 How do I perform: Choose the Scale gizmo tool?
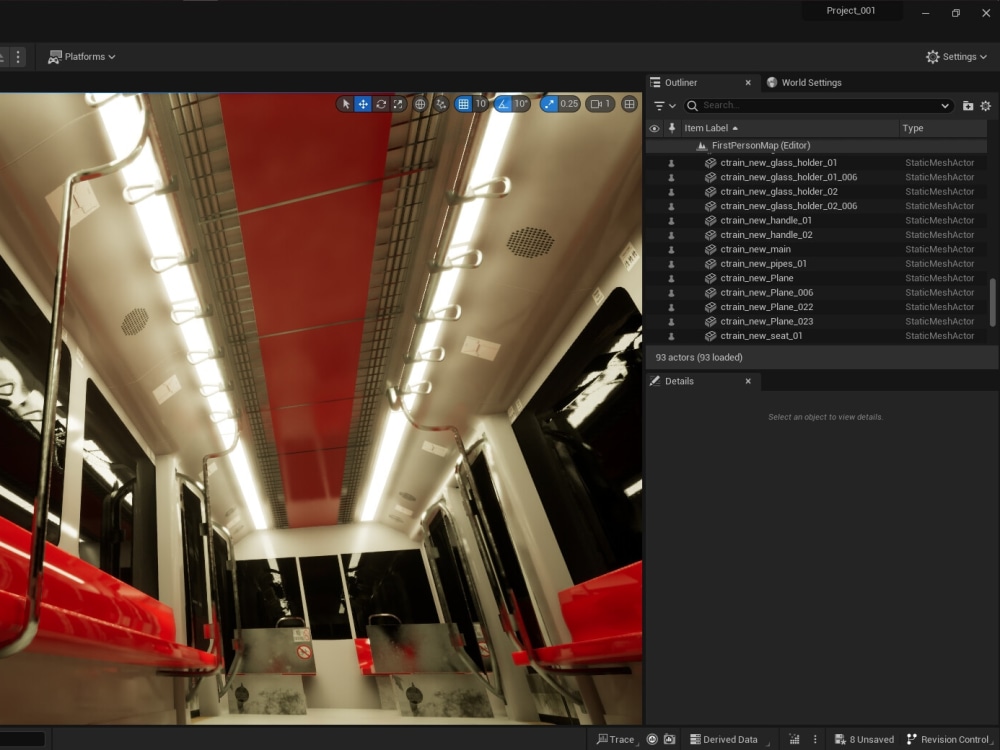[x=398, y=104]
